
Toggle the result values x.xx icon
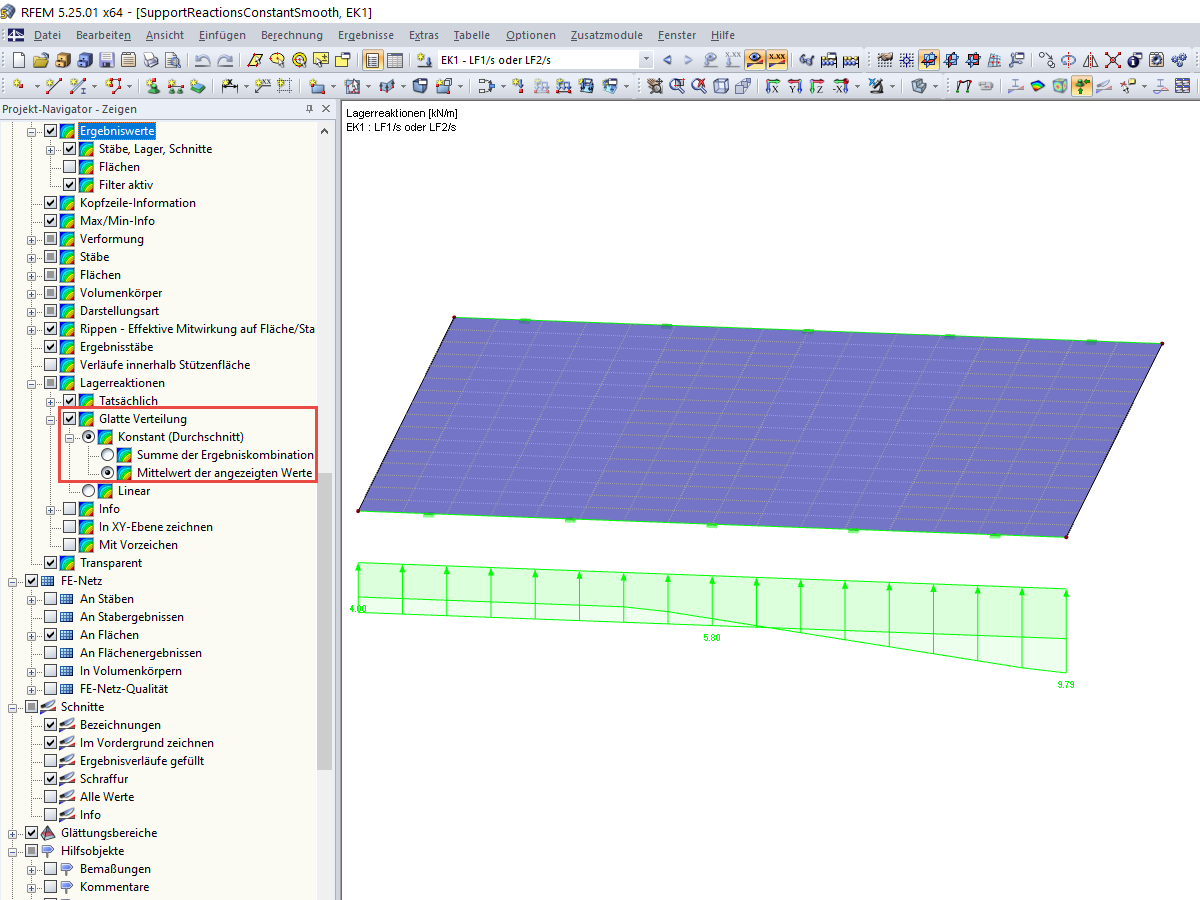777,60
